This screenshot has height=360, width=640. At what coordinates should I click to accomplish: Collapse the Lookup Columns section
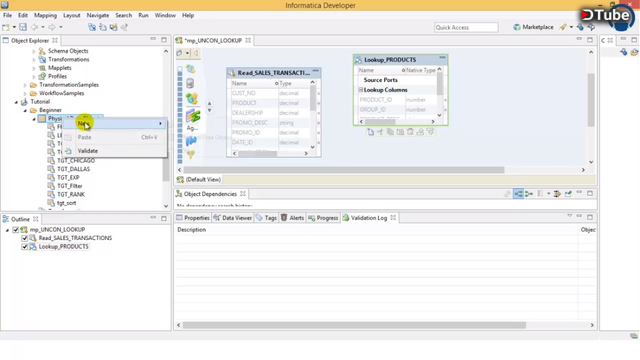click(361, 89)
